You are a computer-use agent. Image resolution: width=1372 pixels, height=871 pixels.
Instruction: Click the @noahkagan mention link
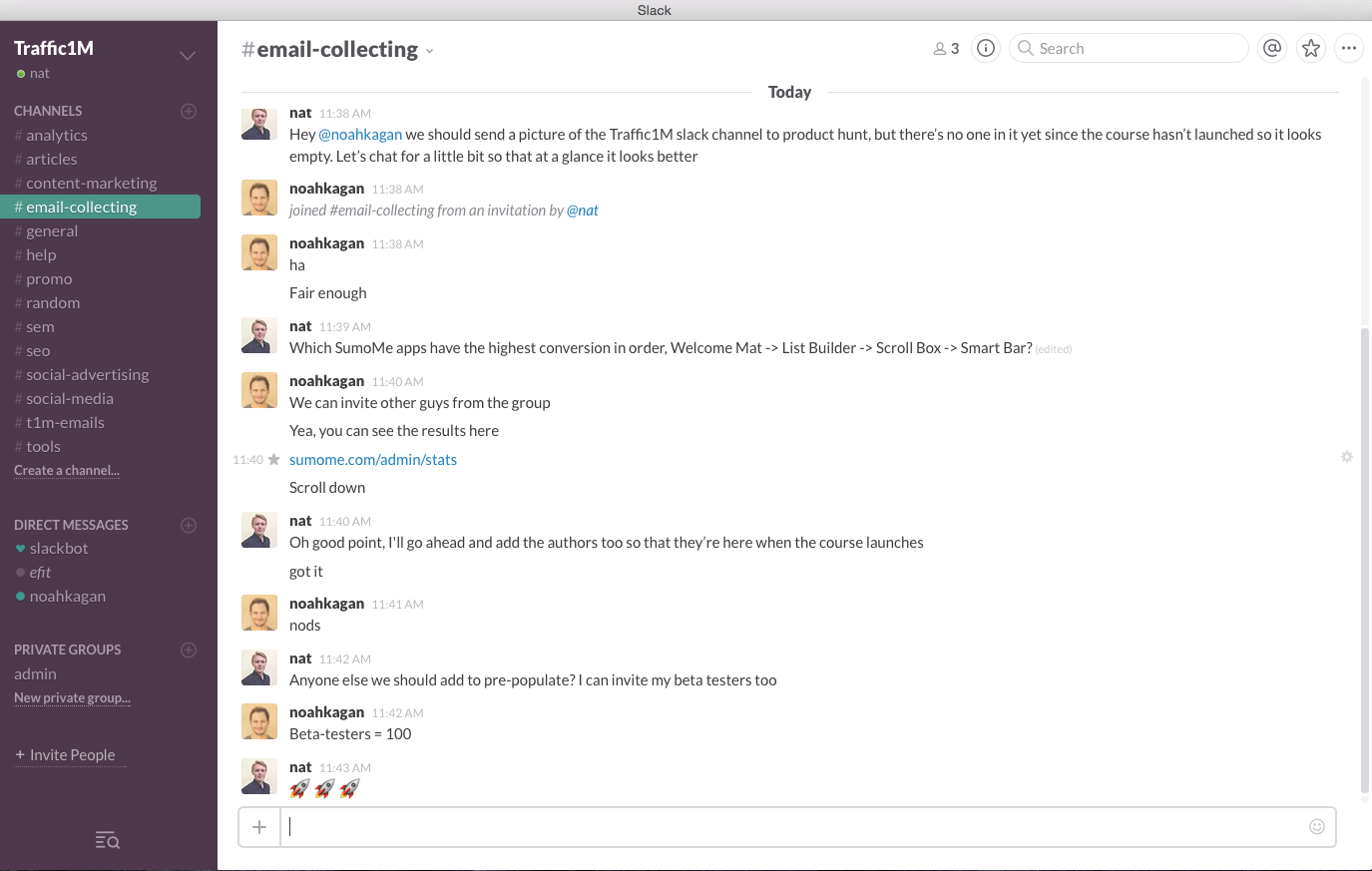click(360, 135)
